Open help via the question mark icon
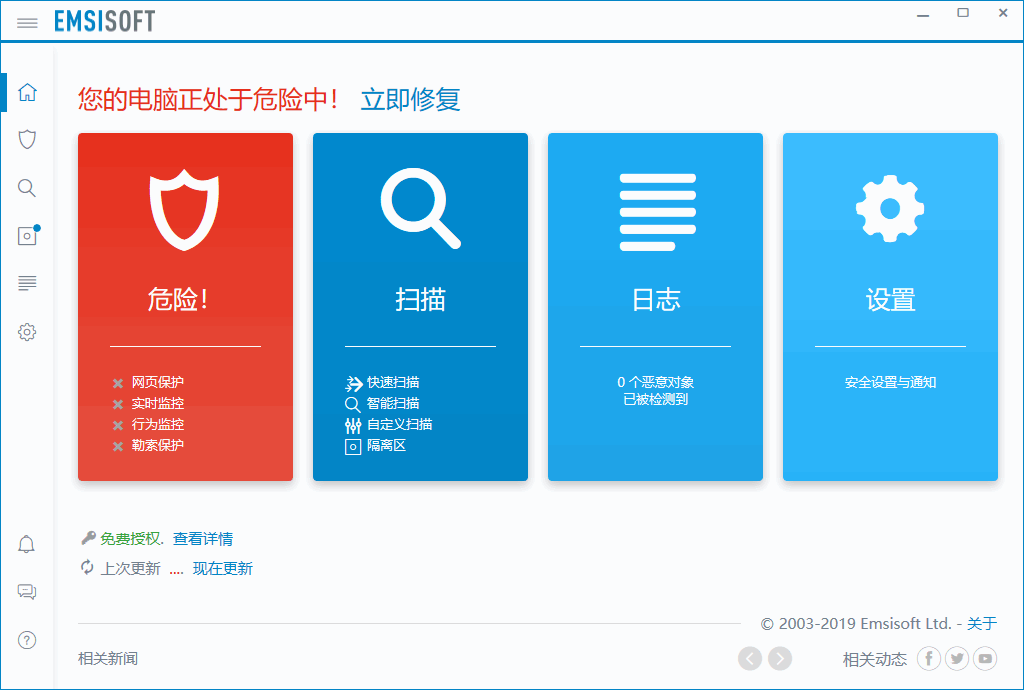Screen dimensions: 1024x690 pyautogui.click(x=26, y=639)
